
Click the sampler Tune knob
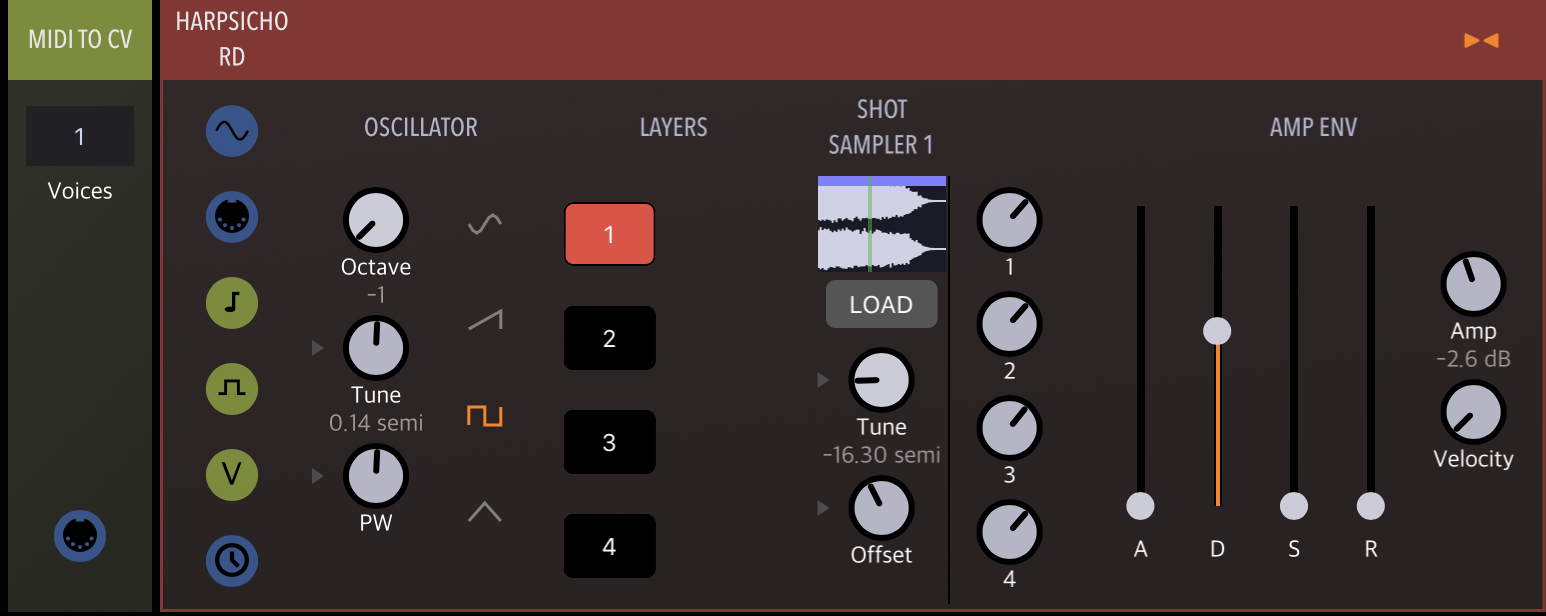[x=881, y=380]
